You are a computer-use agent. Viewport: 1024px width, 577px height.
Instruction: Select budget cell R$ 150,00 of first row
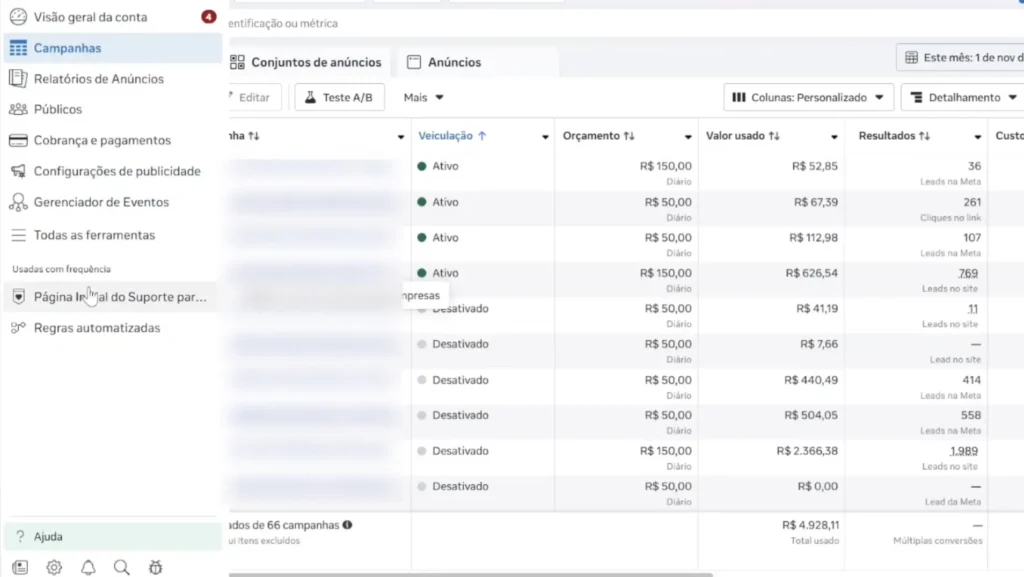[x=665, y=166]
